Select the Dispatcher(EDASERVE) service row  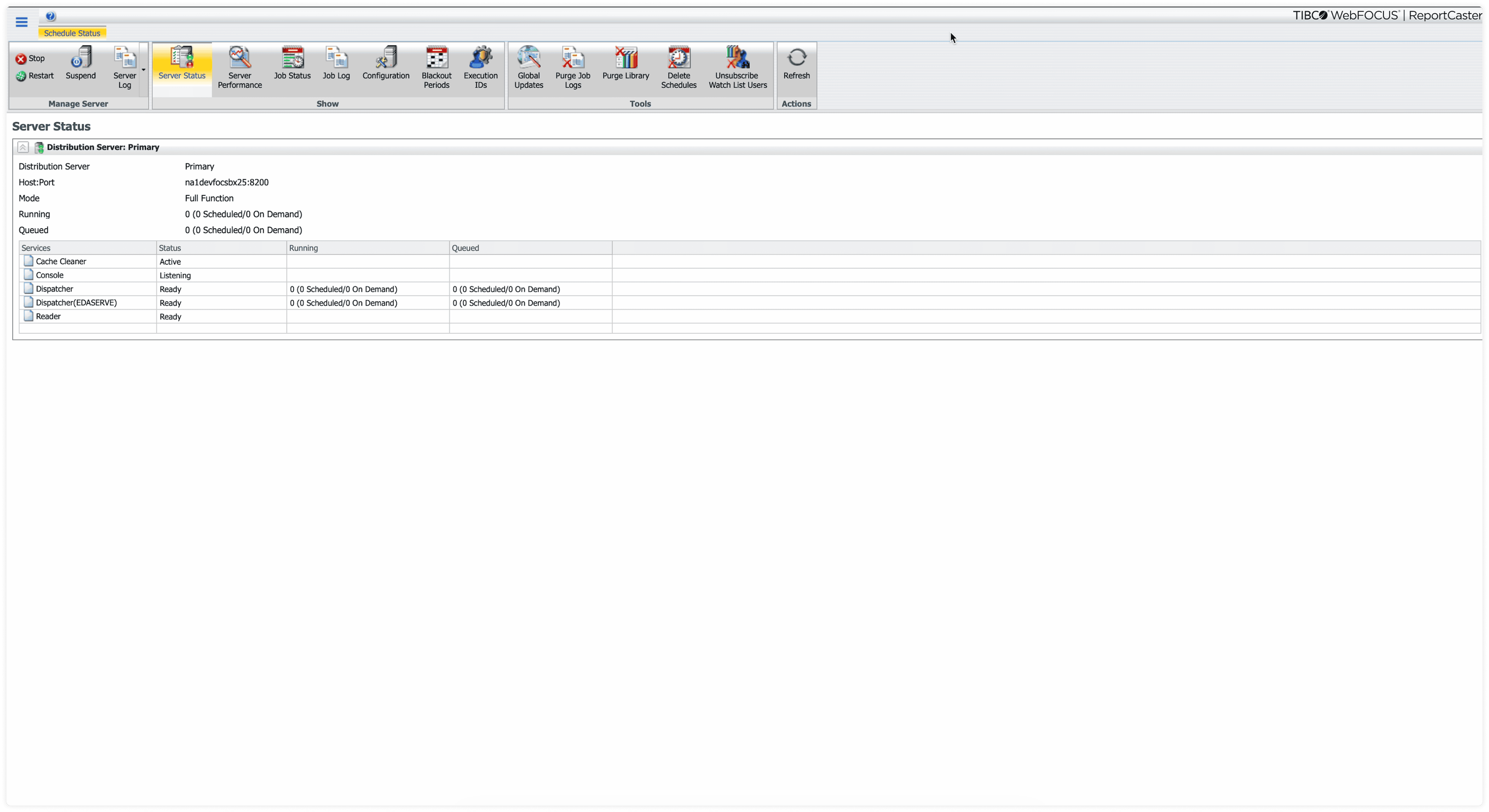tap(76, 303)
